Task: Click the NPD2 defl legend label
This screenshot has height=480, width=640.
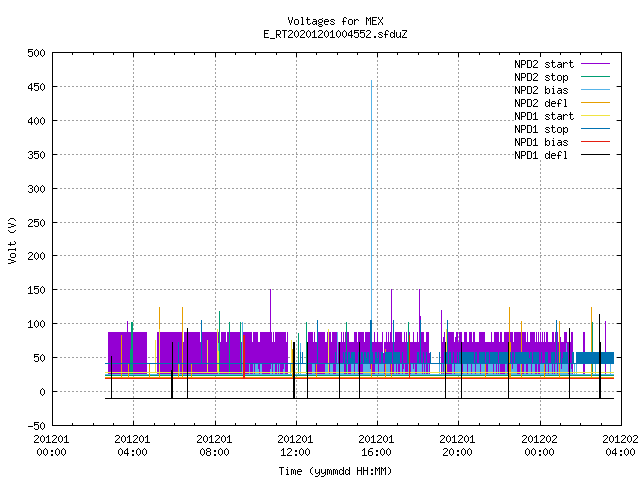Action: pos(541,103)
